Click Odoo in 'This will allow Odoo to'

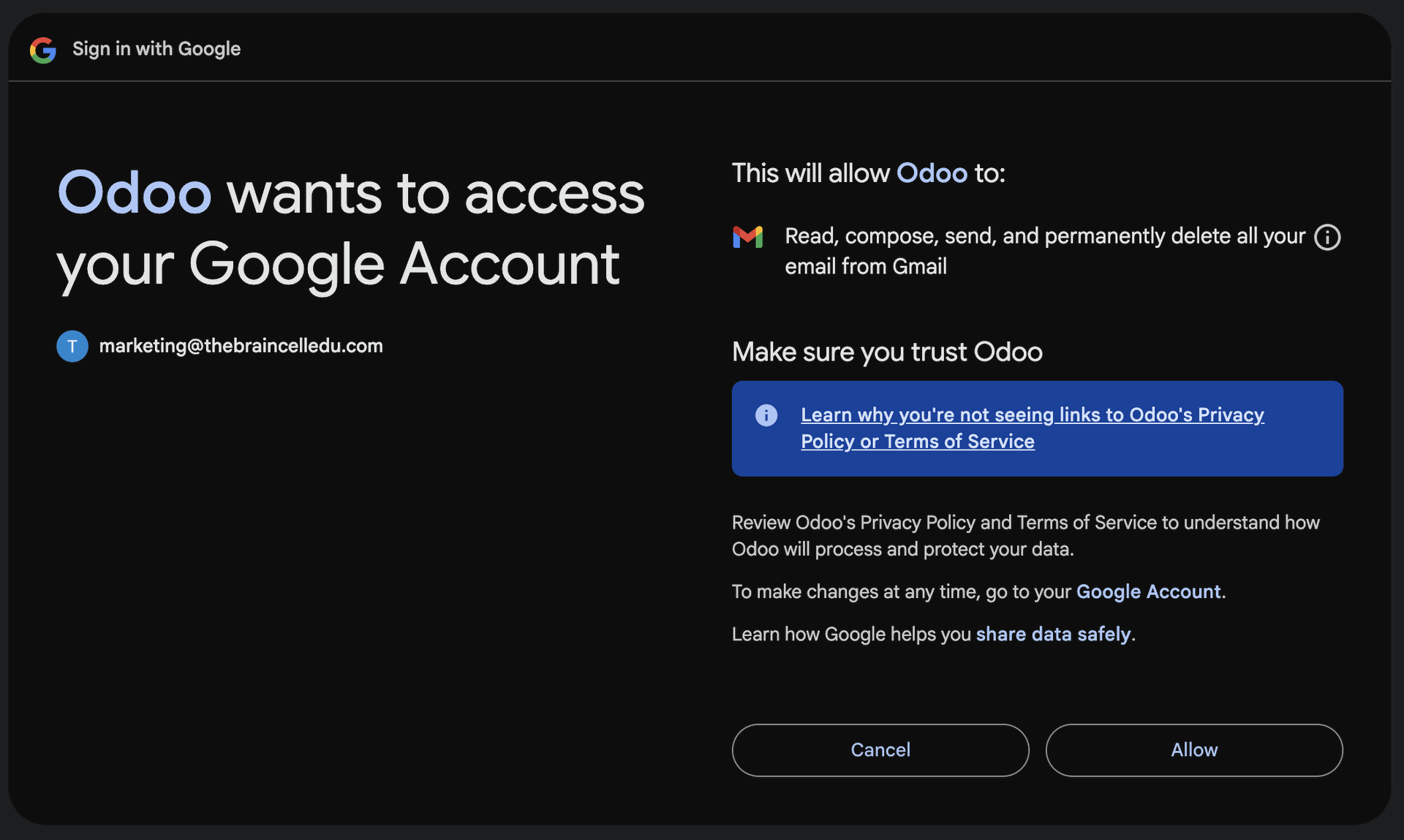click(x=932, y=173)
